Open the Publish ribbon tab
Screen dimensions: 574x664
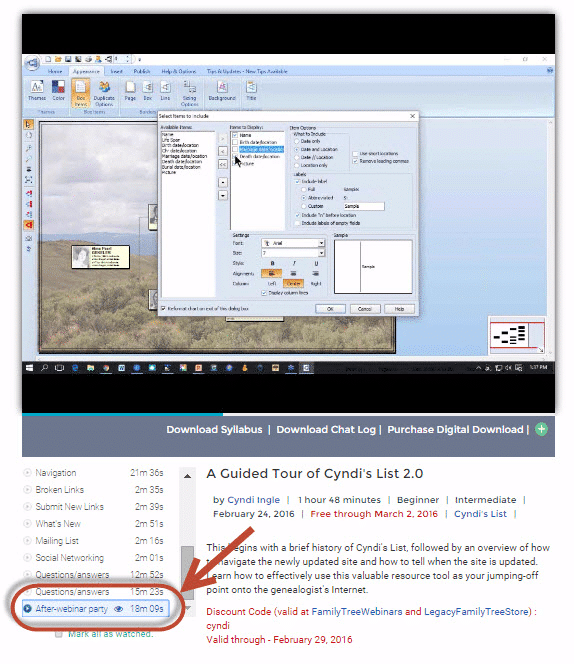click(x=142, y=72)
